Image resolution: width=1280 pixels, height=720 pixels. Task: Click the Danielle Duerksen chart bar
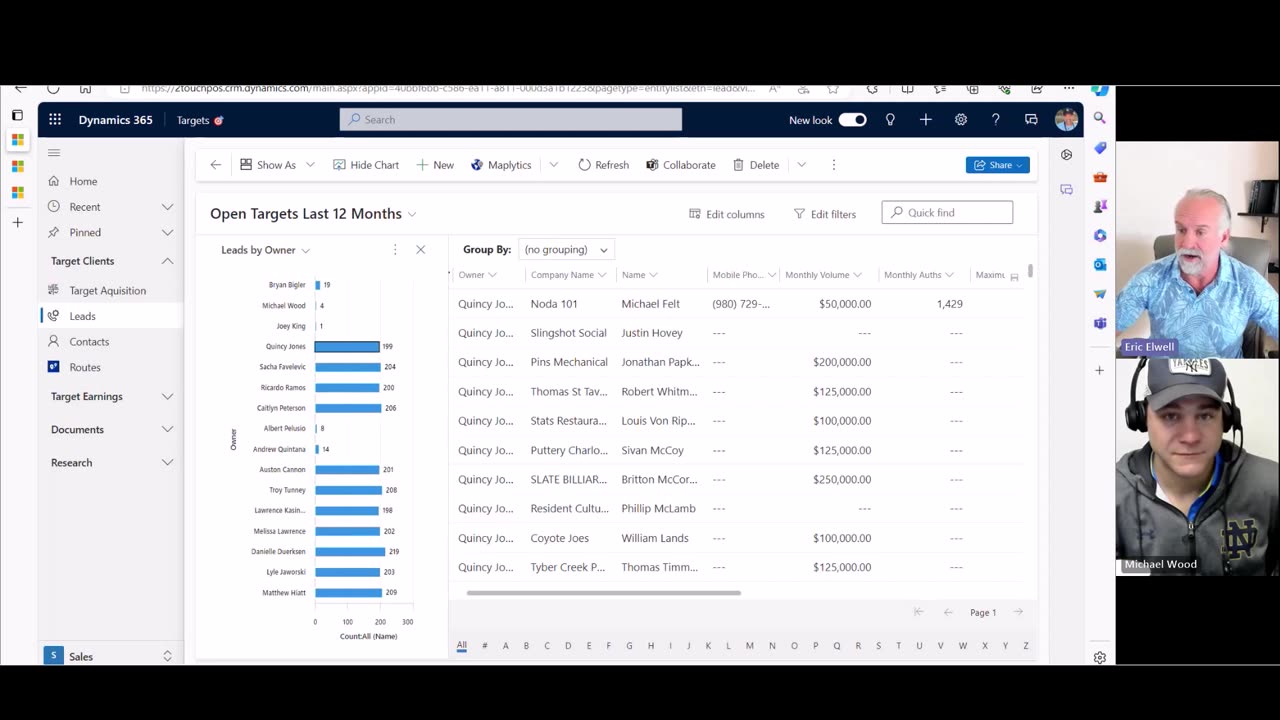pyautogui.click(x=350, y=552)
